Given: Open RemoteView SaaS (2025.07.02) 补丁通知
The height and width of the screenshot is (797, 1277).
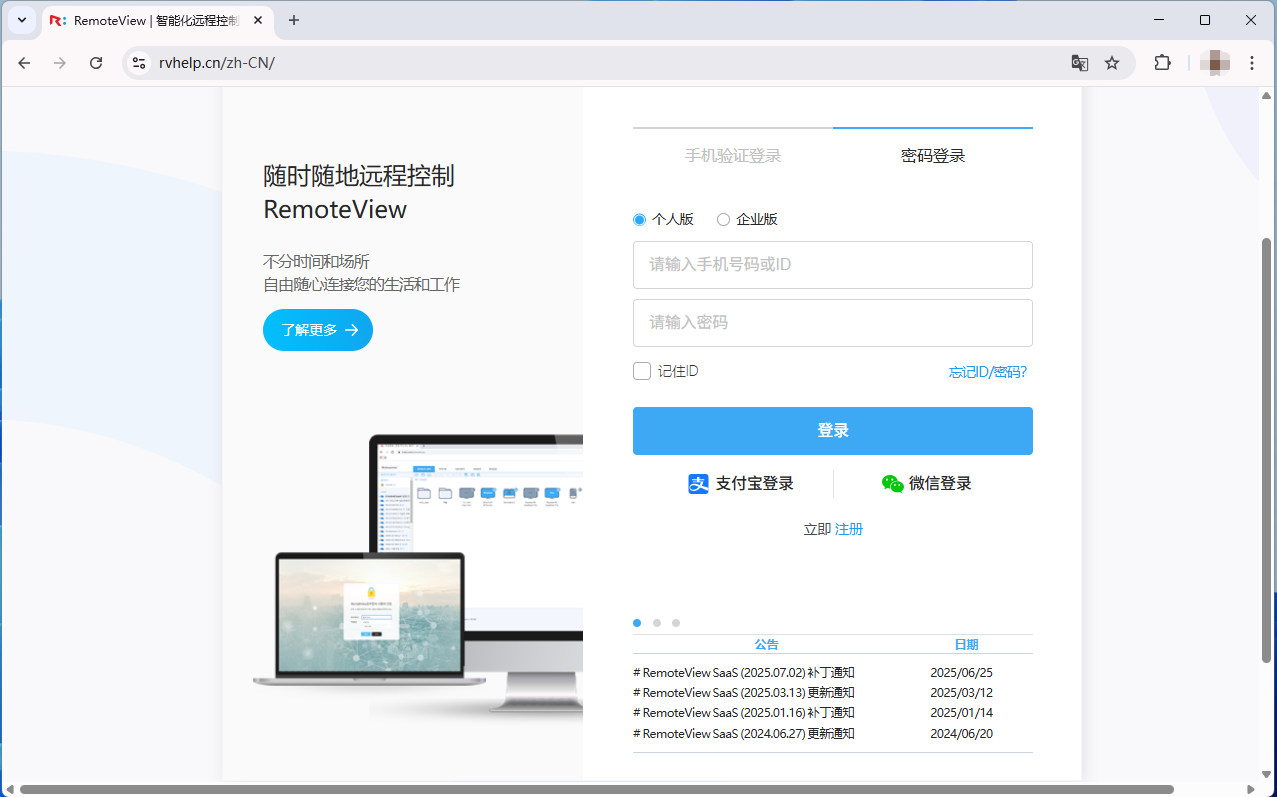Looking at the screenshot, I should (744, 673).
